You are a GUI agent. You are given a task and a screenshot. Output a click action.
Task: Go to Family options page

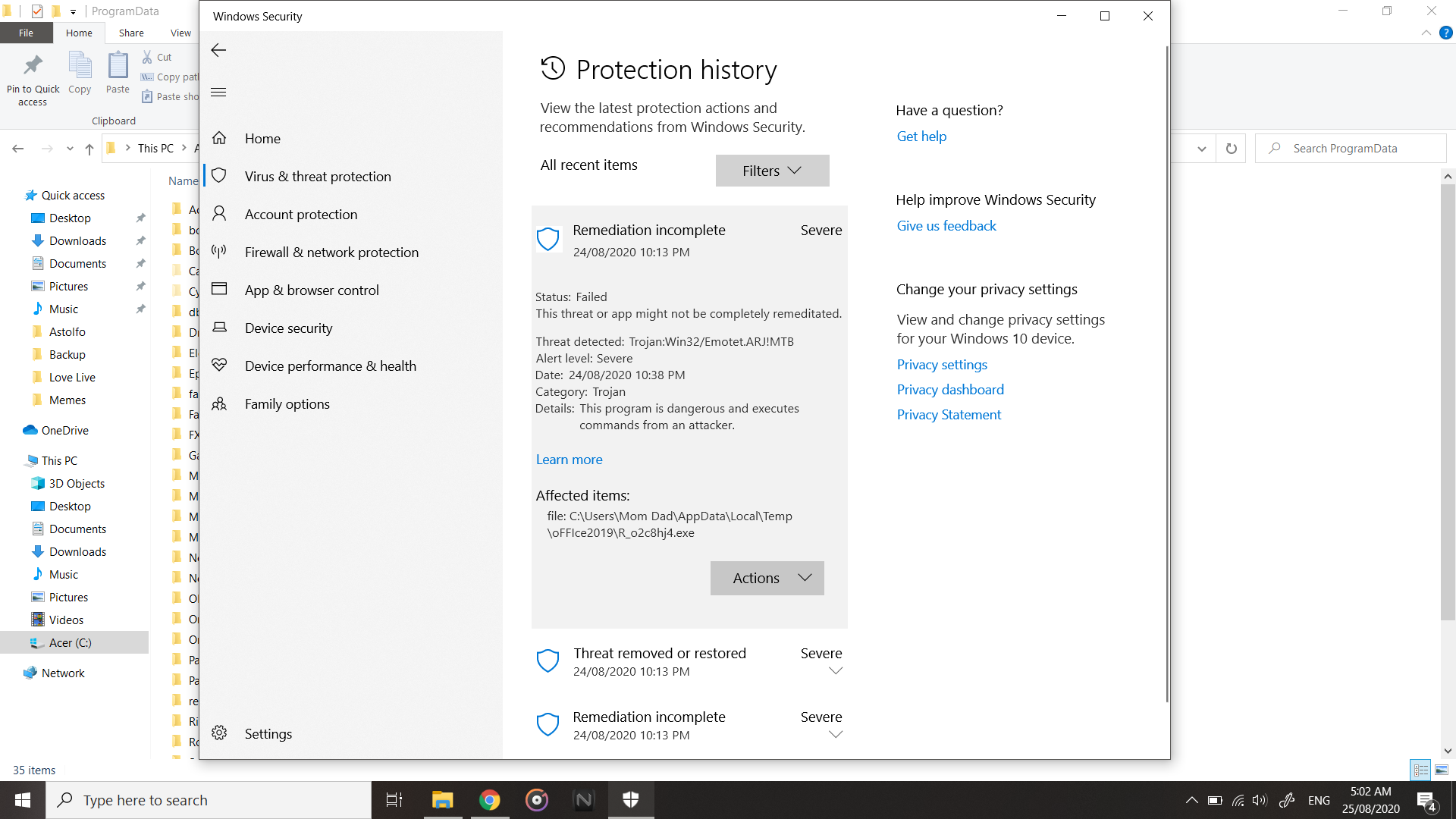coord(287,404)
